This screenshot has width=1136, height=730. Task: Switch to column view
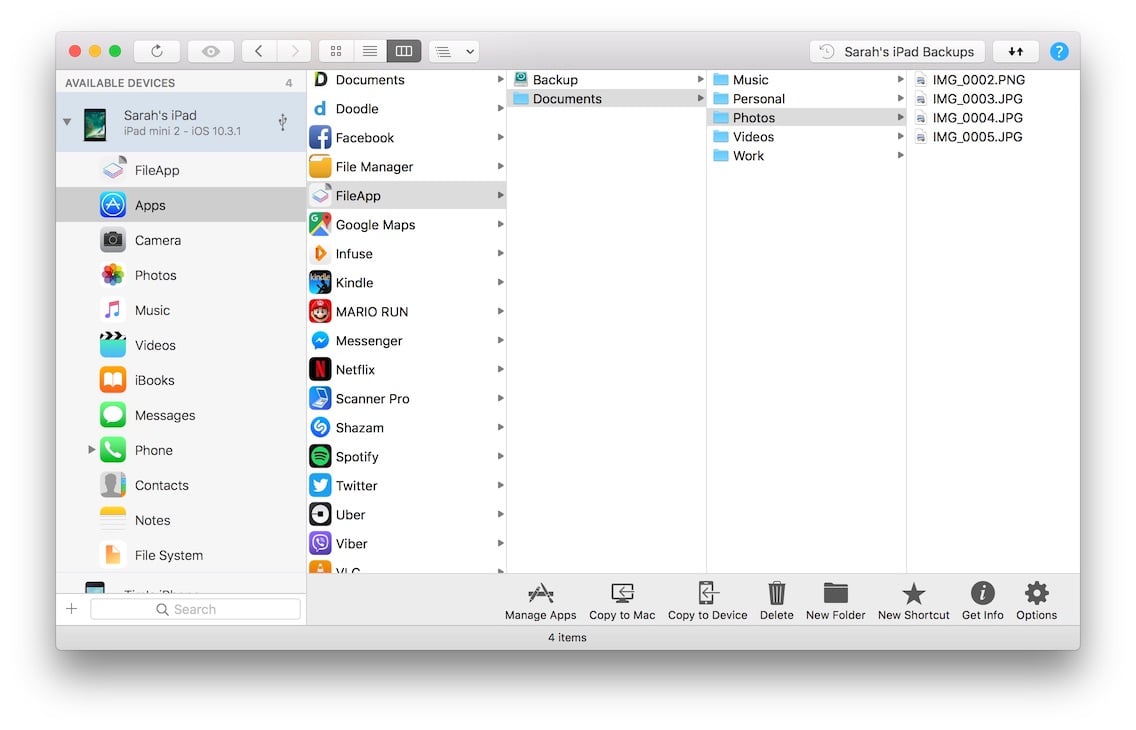click(404, 51)
